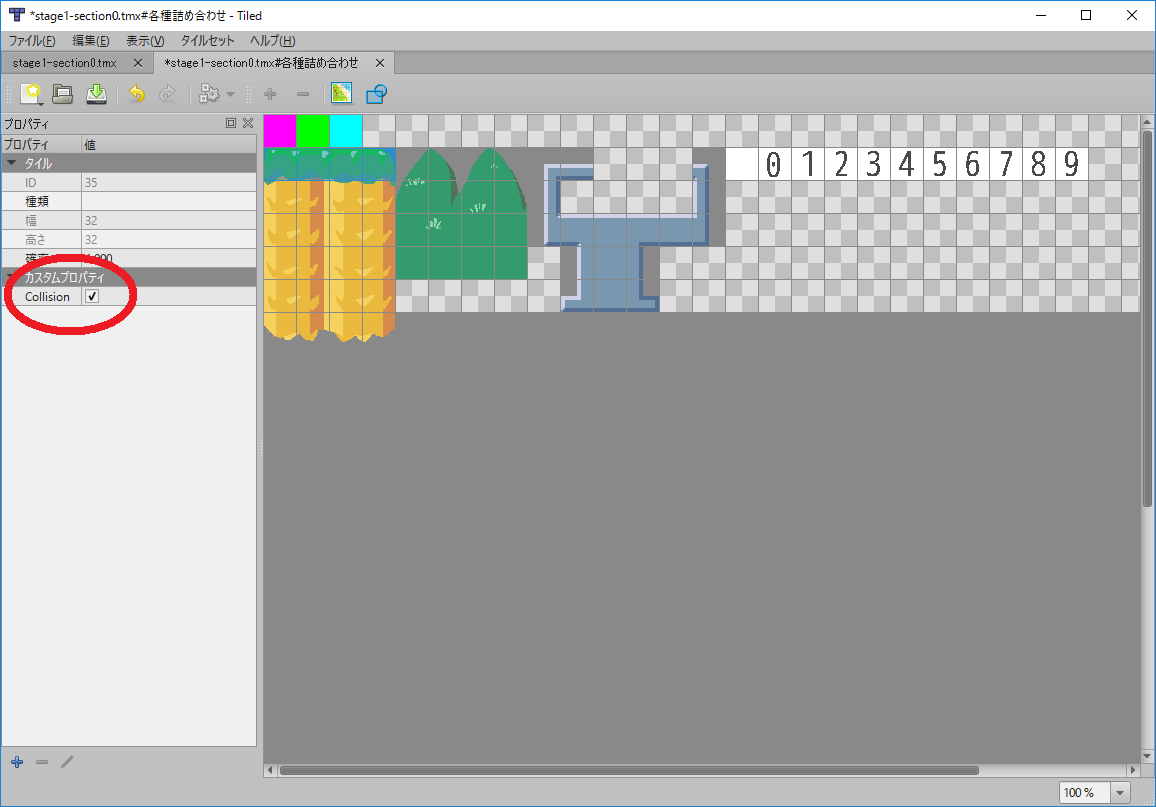This screenshot has width=1156, height=807.
Task: Select the numbered digit 5 tile
Action: pos(938,163)
